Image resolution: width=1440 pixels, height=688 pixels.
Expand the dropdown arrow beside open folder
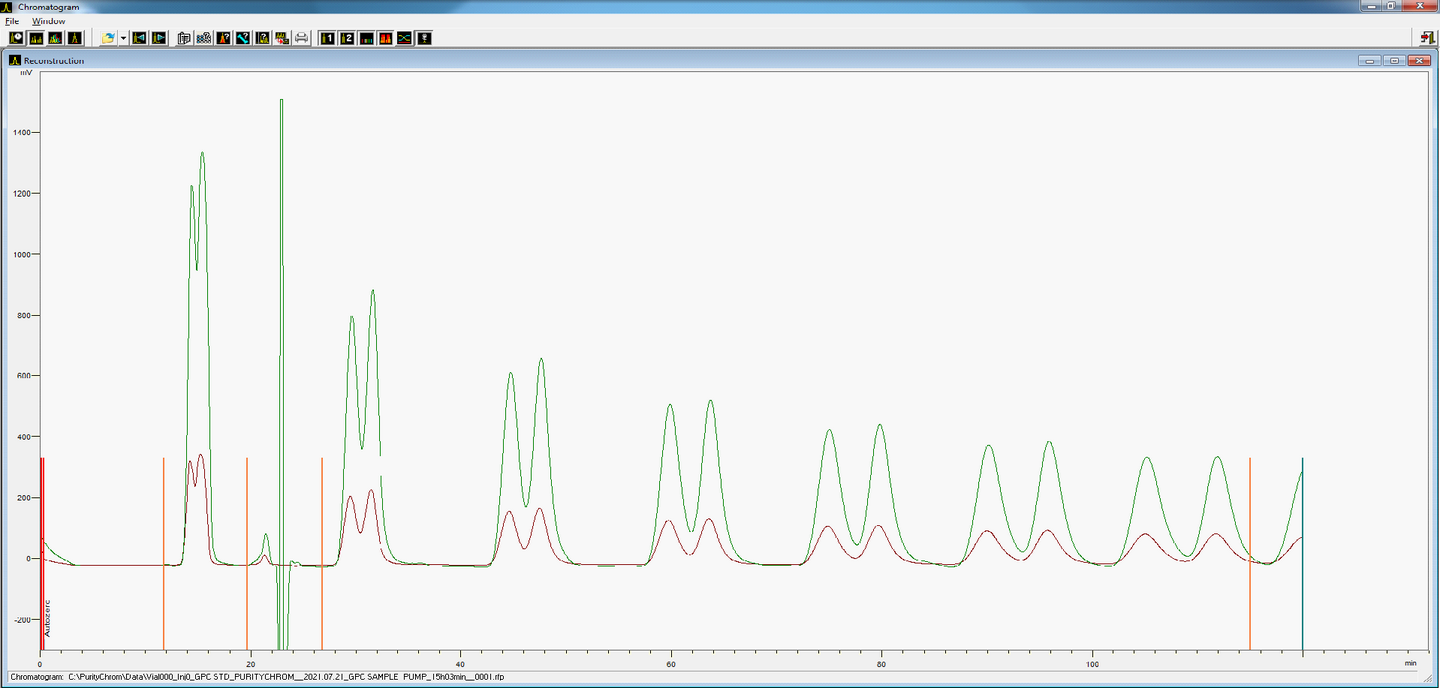tap(122, 38)
